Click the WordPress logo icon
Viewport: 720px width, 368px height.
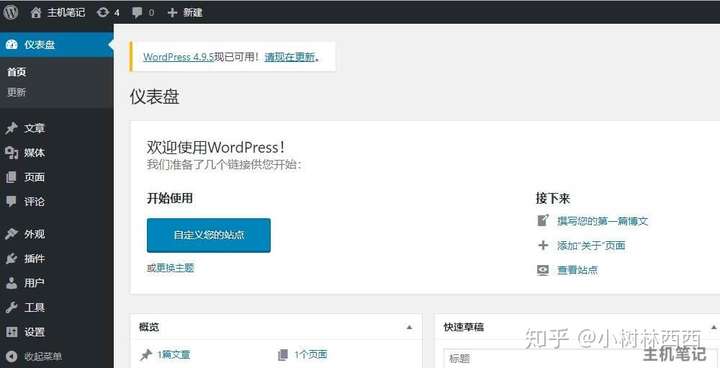[10, 12]
